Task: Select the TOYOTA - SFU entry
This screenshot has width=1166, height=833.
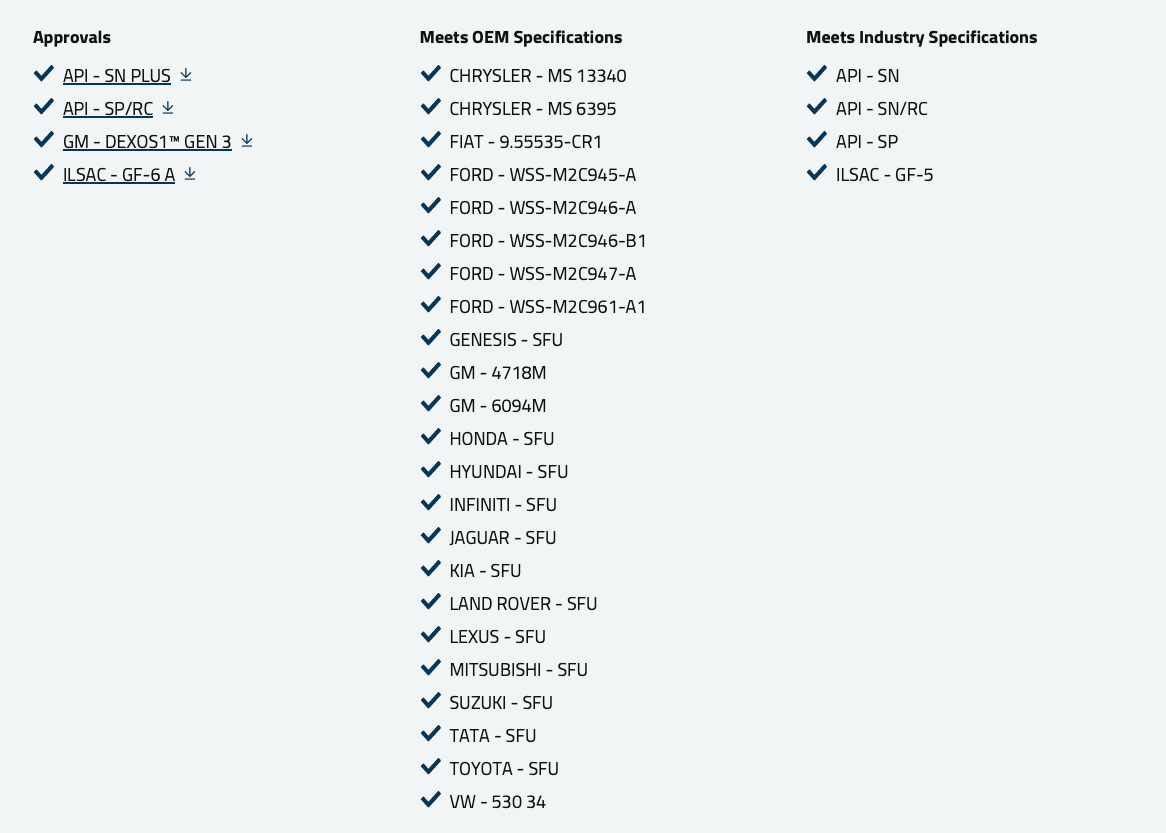Action: [504, 769]
